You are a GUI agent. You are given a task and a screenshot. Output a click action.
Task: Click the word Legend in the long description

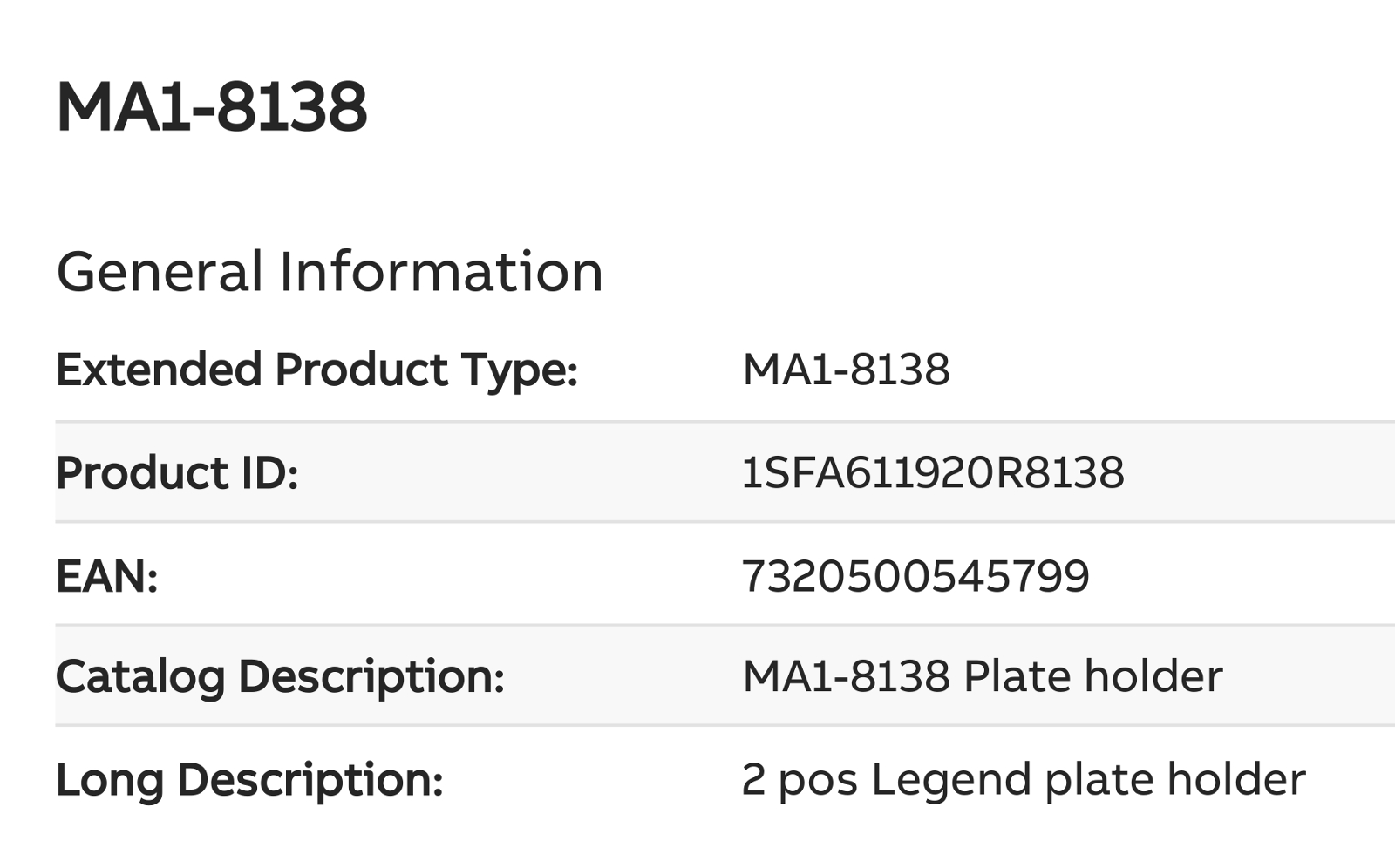951,780
